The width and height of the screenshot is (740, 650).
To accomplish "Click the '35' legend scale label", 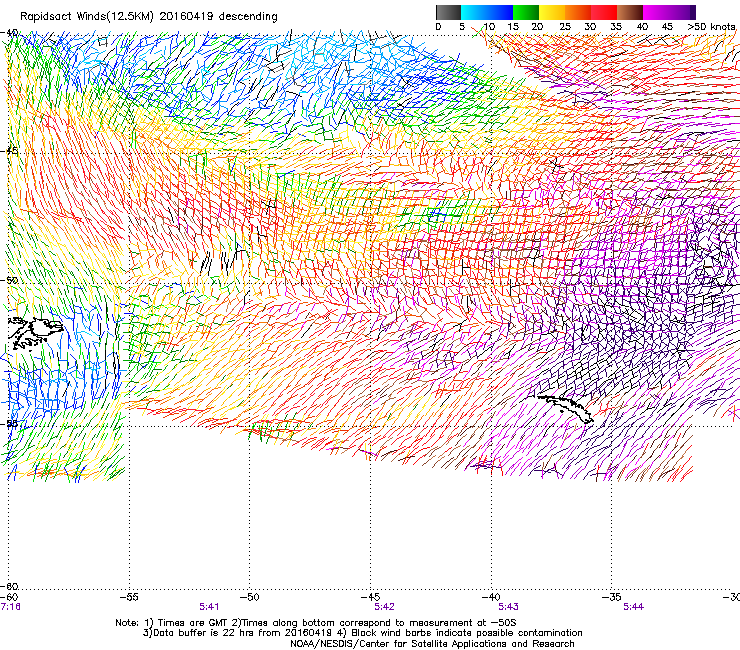I will click(x=616, y=27).
